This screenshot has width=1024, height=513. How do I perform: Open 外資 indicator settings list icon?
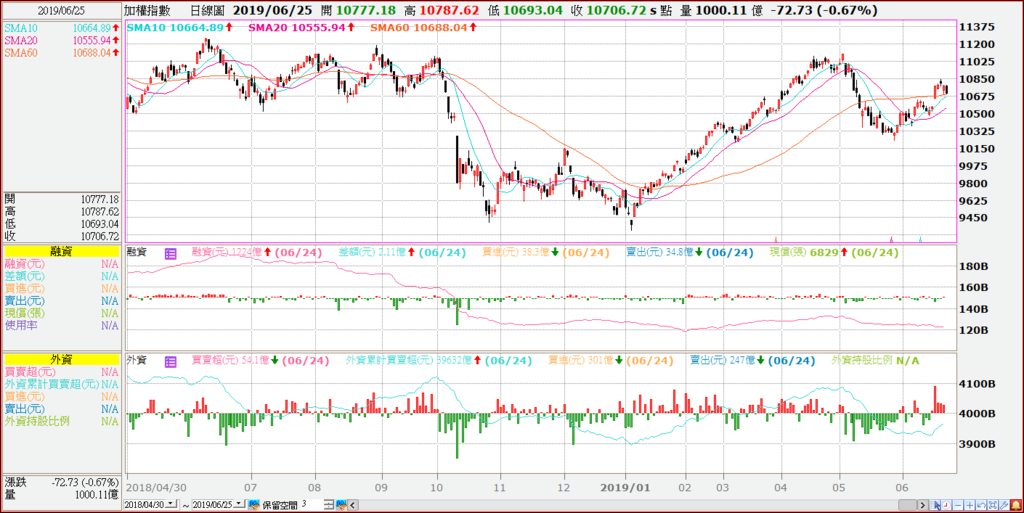point(170,362)
